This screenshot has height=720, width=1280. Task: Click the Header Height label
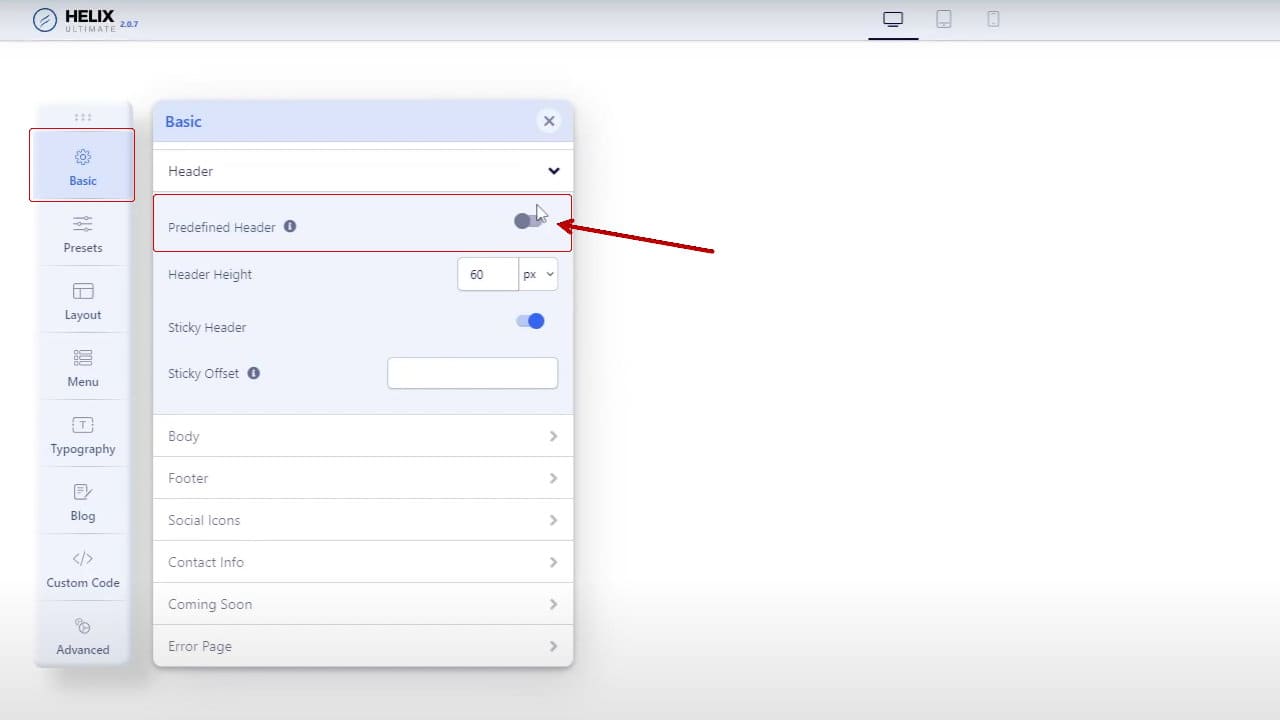click(210, 274)
